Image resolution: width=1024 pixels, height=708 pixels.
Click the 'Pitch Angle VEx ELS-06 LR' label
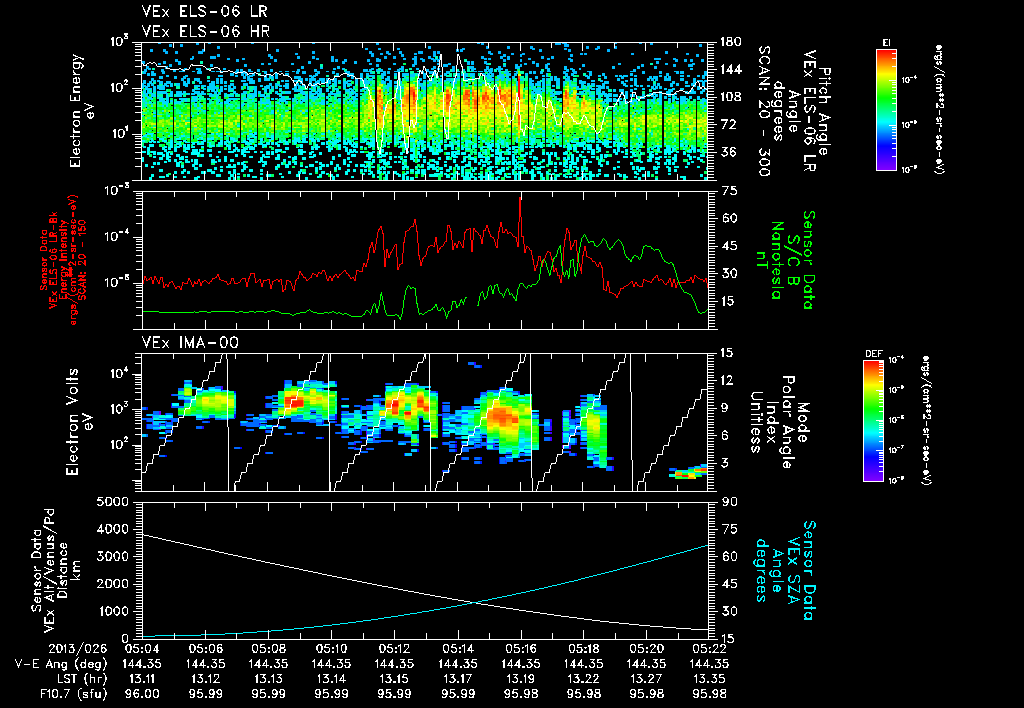coord(817,111)
